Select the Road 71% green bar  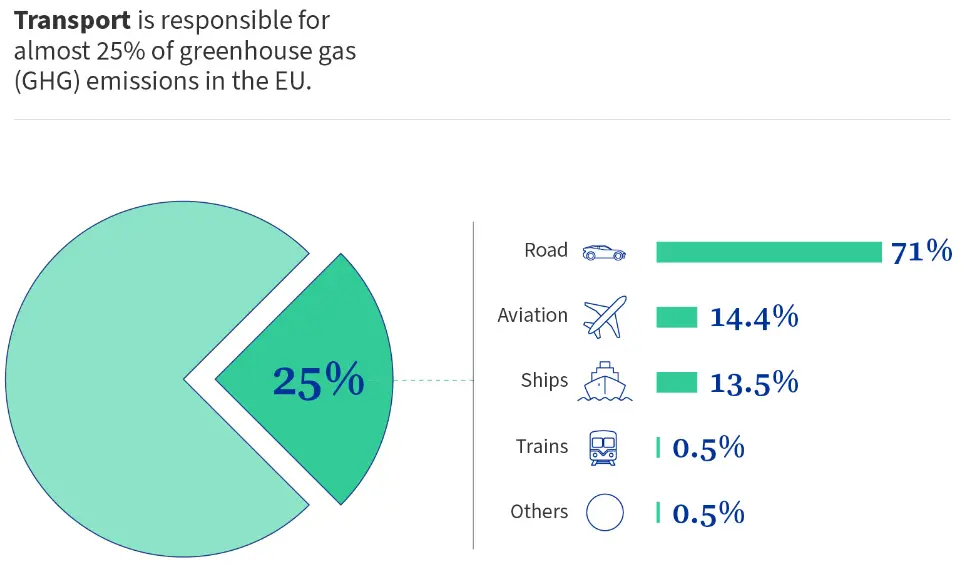(x=769, y=252)
